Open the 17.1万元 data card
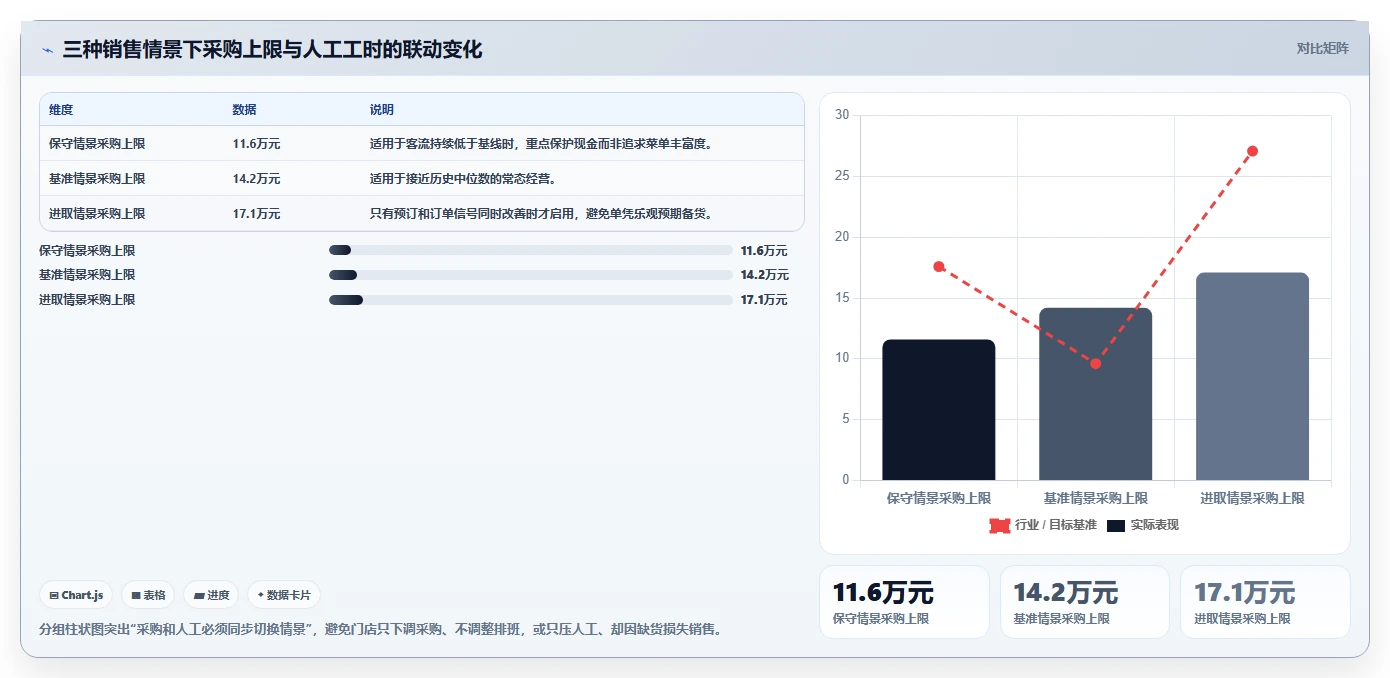The image size is (1390, 678). click(1265, 602)
